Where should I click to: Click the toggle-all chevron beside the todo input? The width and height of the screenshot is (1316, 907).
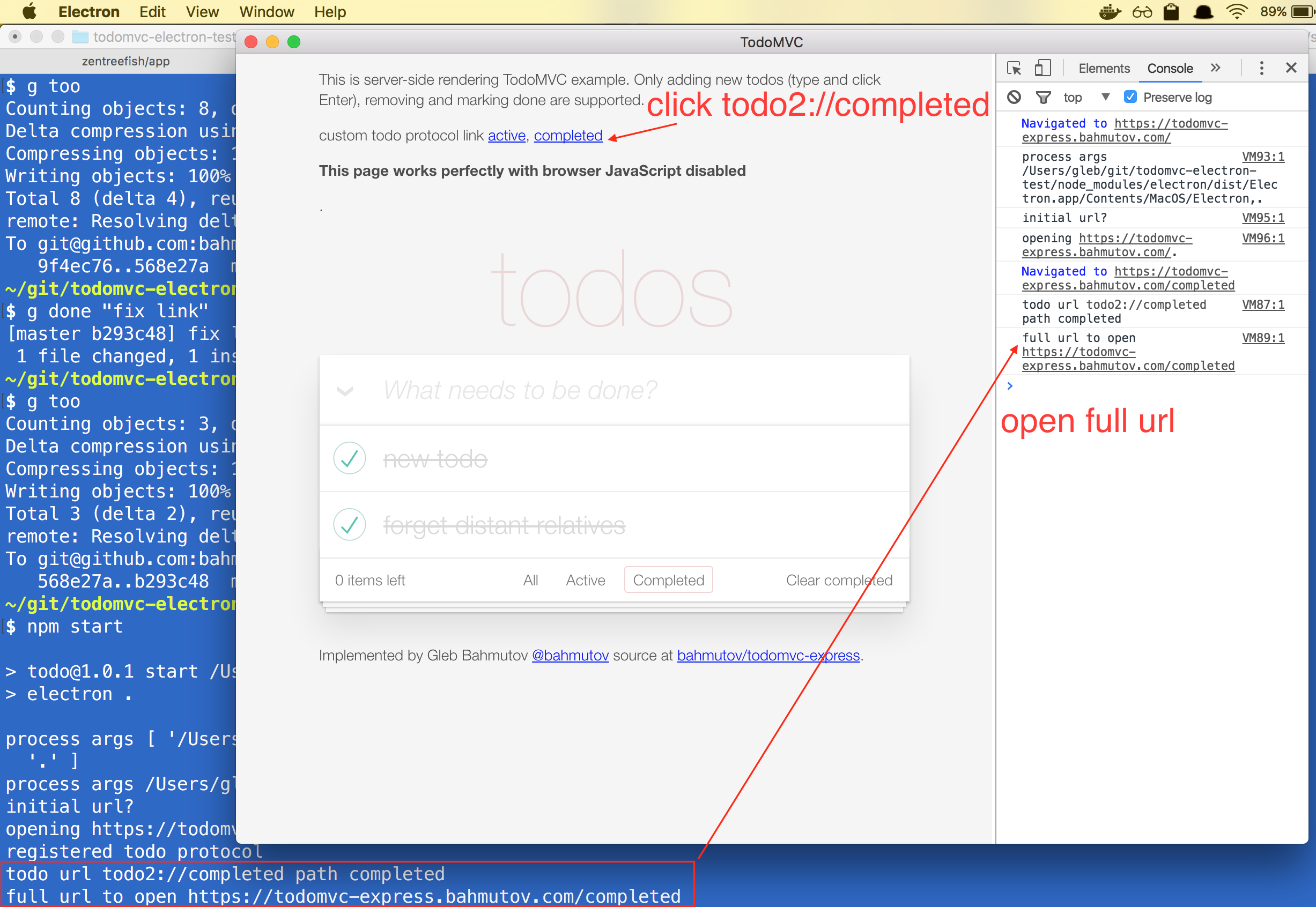tap(345, 391)
